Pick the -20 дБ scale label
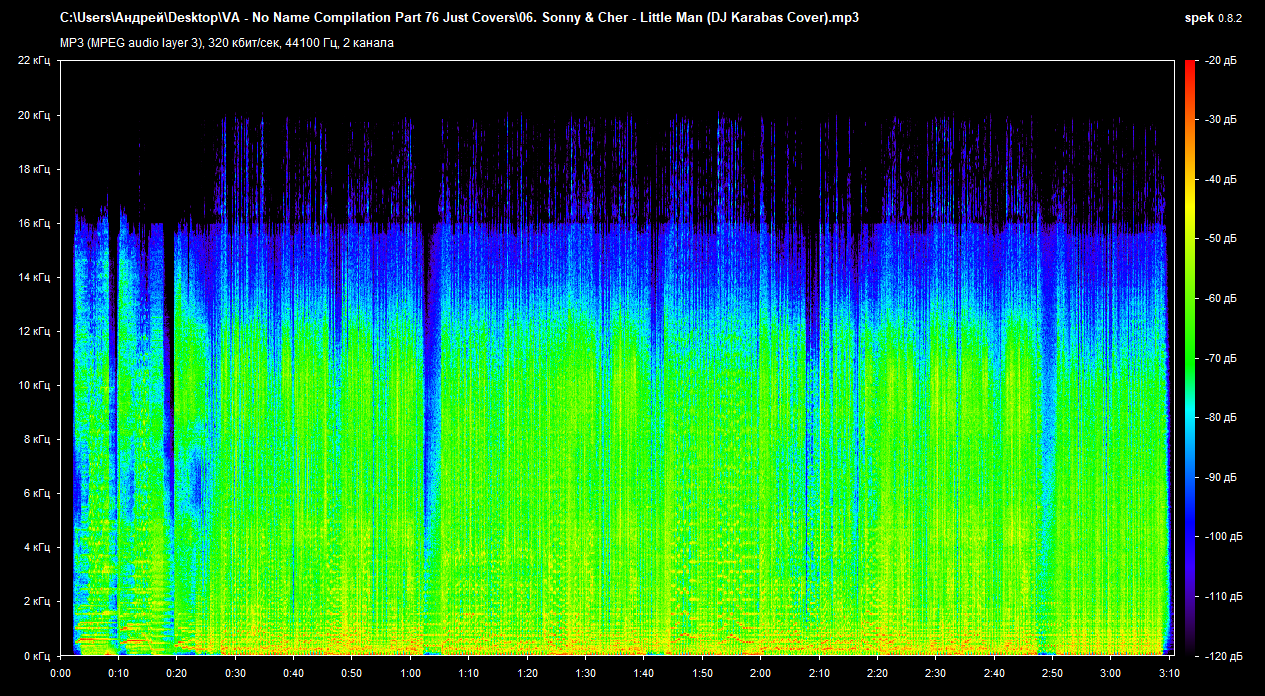 (x=1222, y=61)
